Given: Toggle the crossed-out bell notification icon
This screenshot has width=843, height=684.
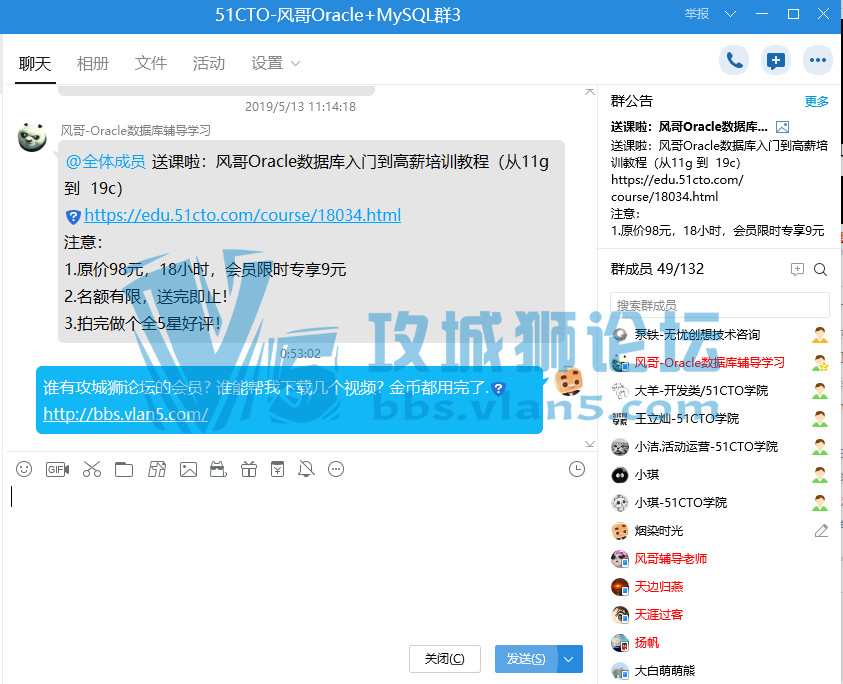Looking at the screenshot, I should 306,469.
